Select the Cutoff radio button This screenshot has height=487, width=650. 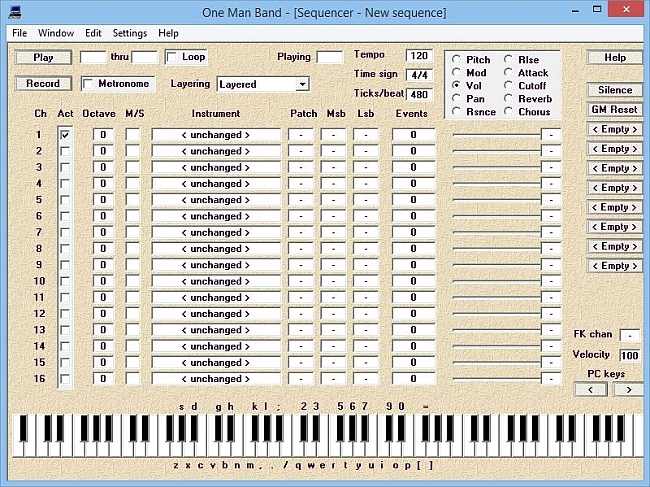508,85
